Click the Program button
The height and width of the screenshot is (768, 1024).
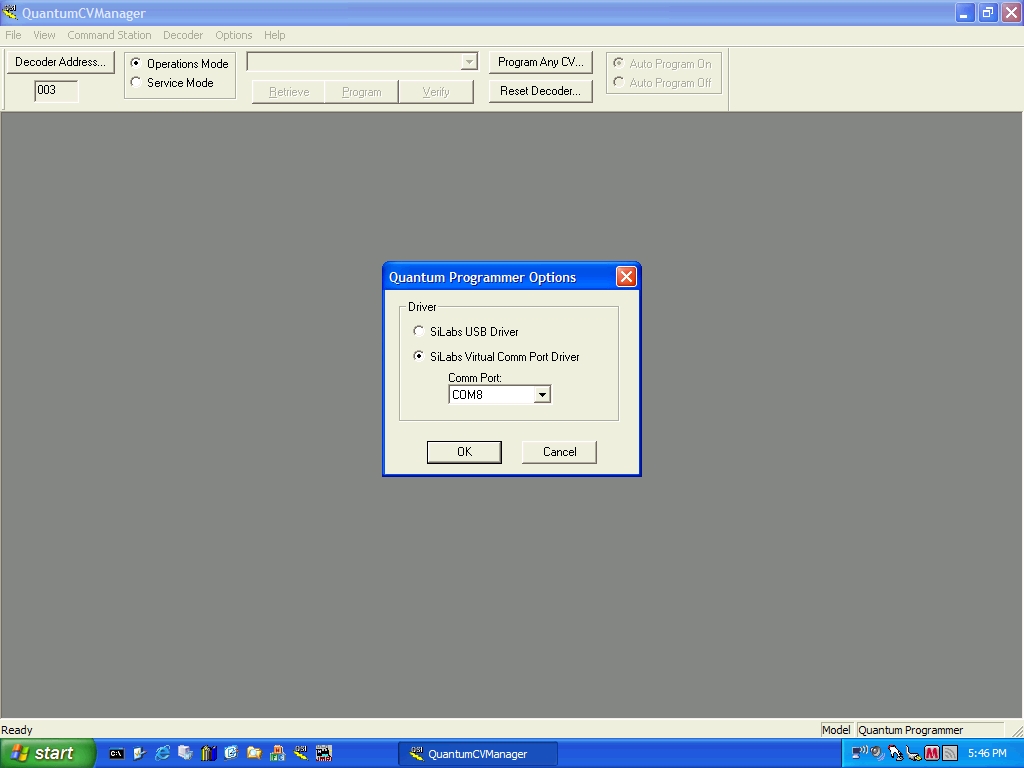click(x=362, y=92)
